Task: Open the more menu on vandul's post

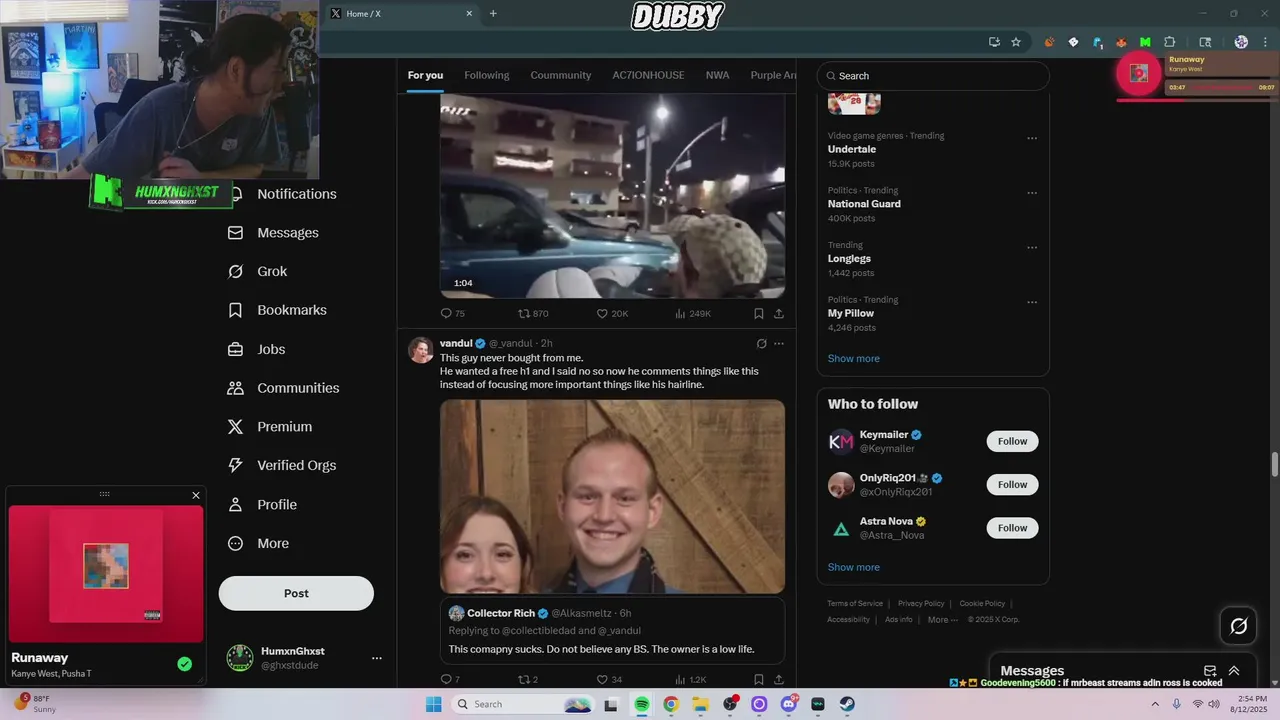Action: 779,344
